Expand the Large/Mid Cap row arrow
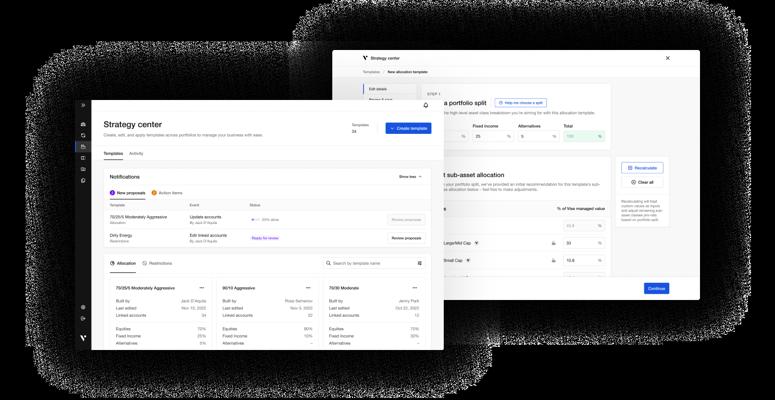This screenshot has width=775, height=400. coord(476,243)
